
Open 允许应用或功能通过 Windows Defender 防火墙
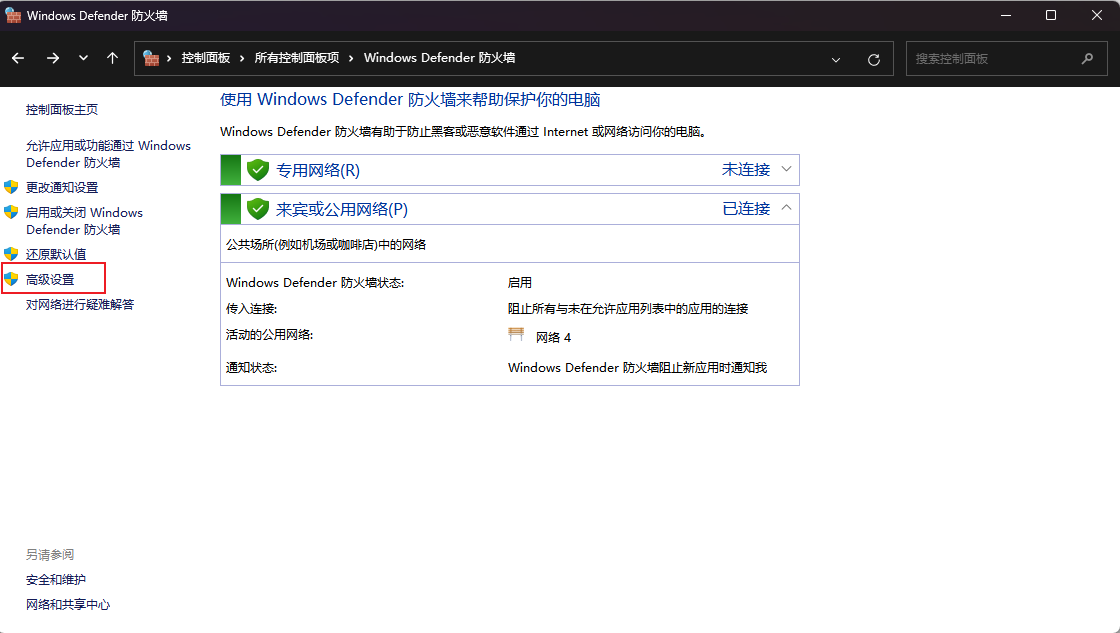(109, 154)
